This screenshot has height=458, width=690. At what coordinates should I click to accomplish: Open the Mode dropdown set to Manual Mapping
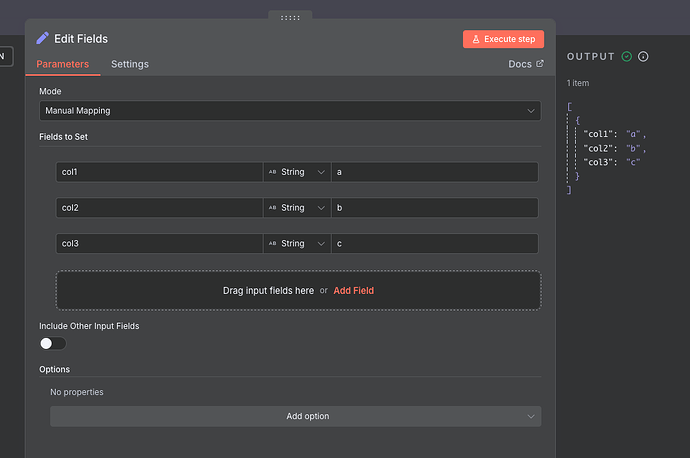(290, 111)
